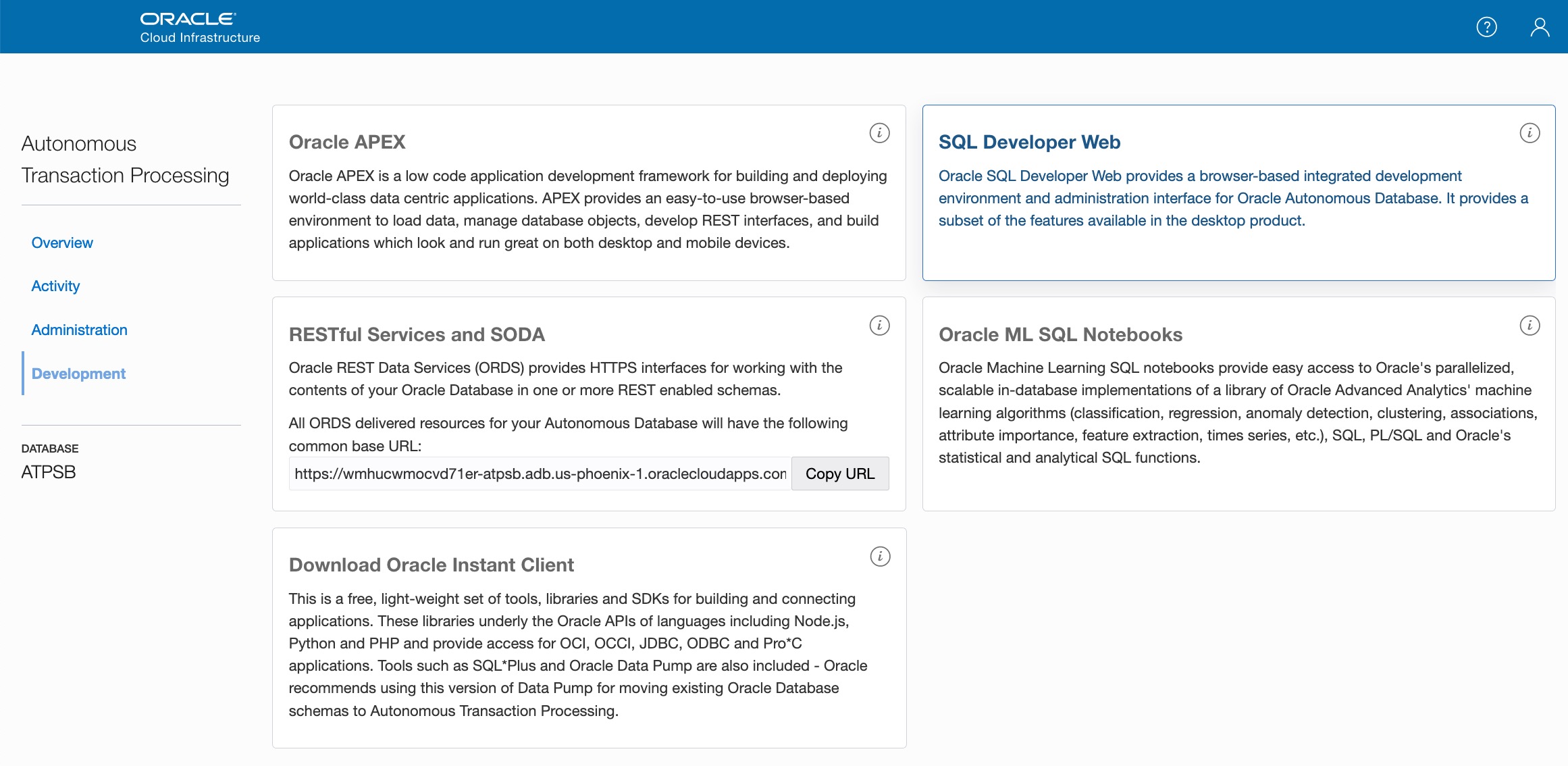Show info for SQL Developer Web card
The image size is (1568, 766).
[1530, 133]
